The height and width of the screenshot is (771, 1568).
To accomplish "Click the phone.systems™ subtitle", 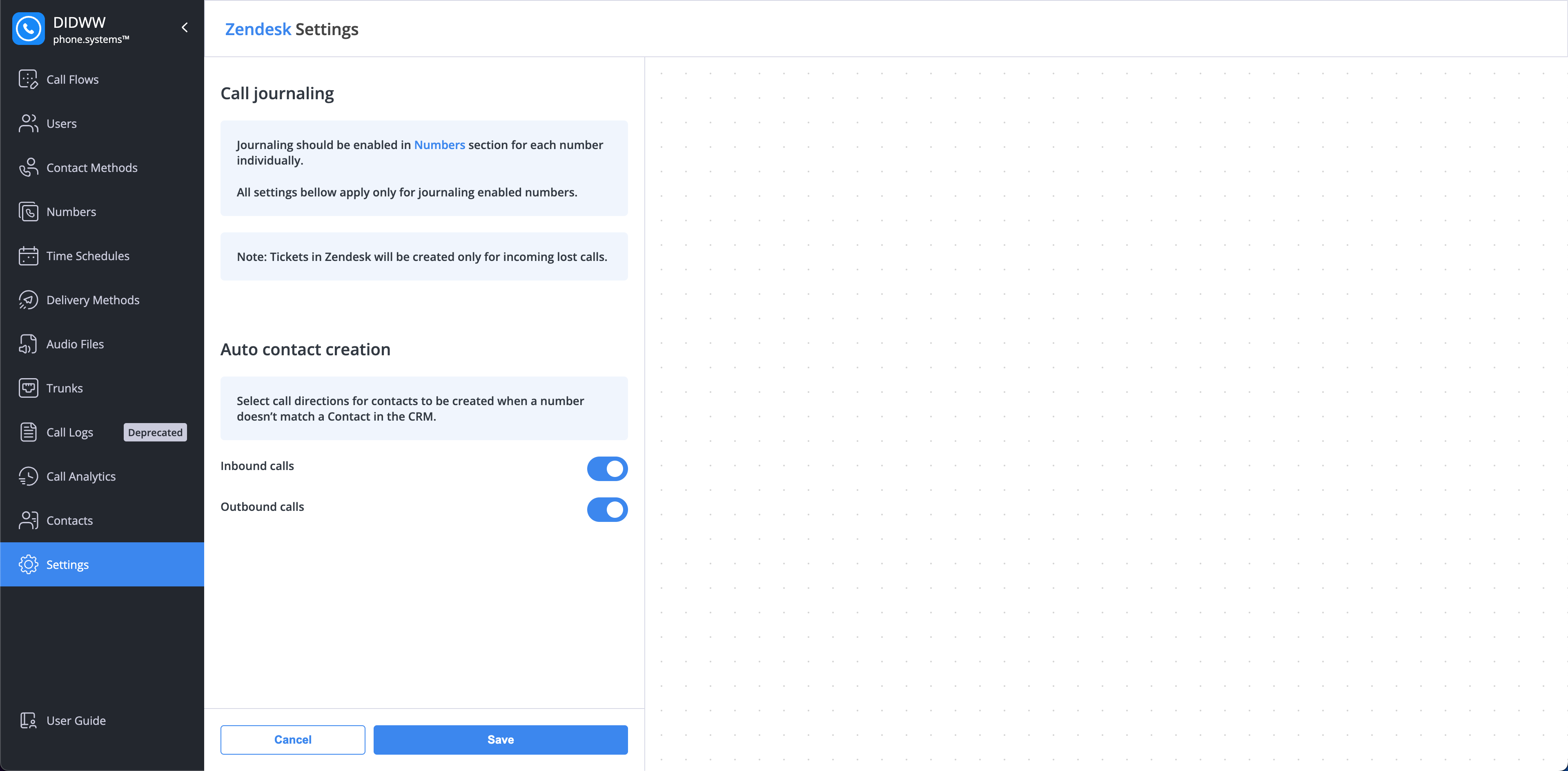I will (91, 40).
